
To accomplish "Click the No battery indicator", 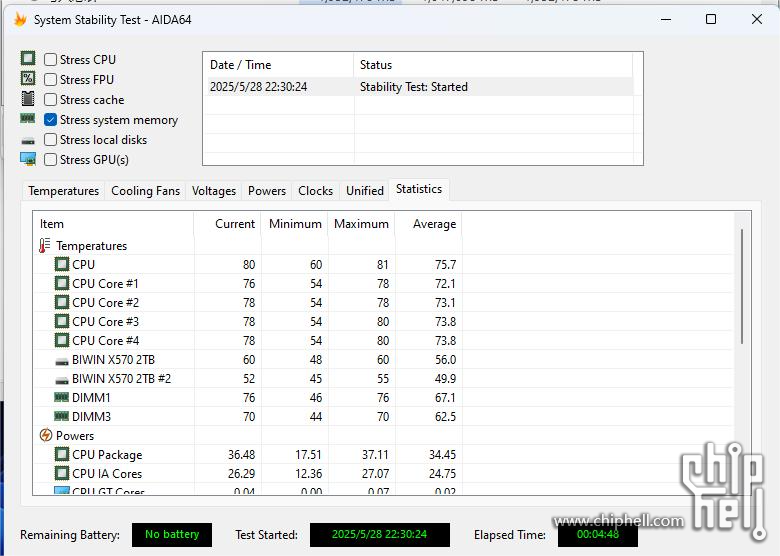I will (172, 535).
